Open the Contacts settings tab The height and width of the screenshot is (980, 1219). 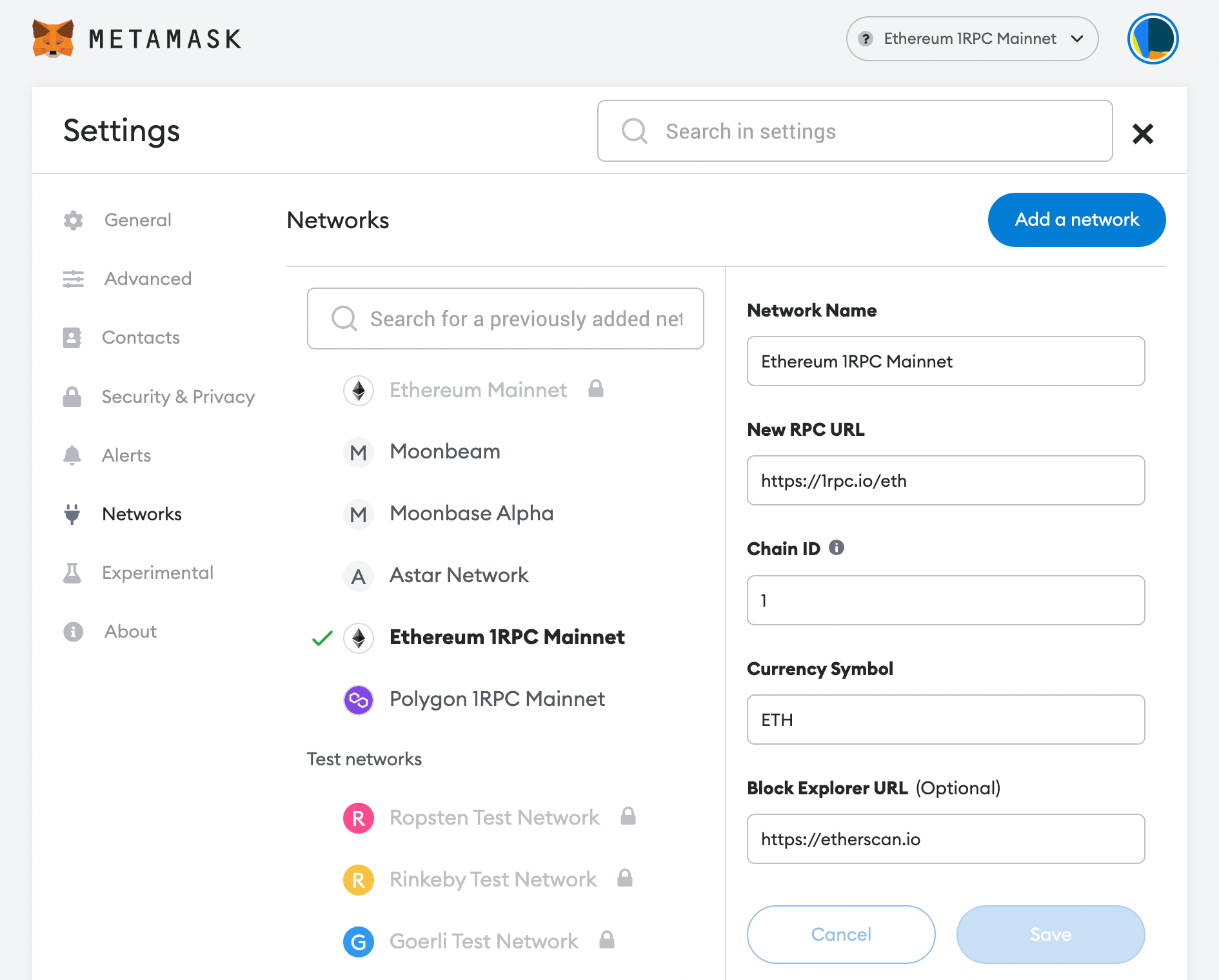(x=141, y=337)
